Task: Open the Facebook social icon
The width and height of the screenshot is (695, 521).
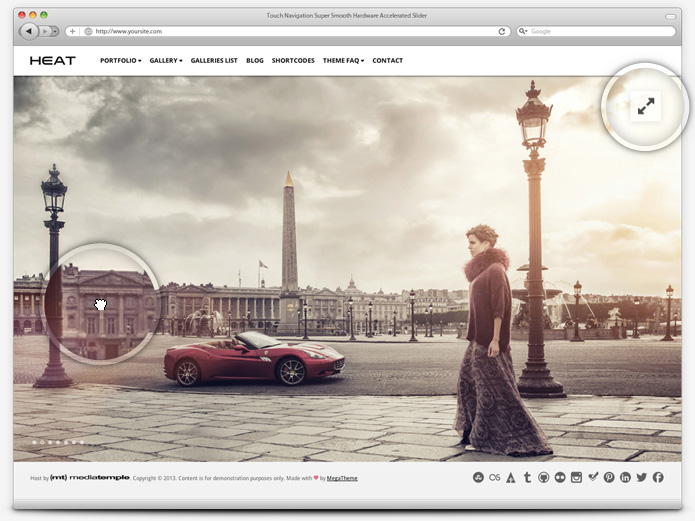Action: click(658, 478)
